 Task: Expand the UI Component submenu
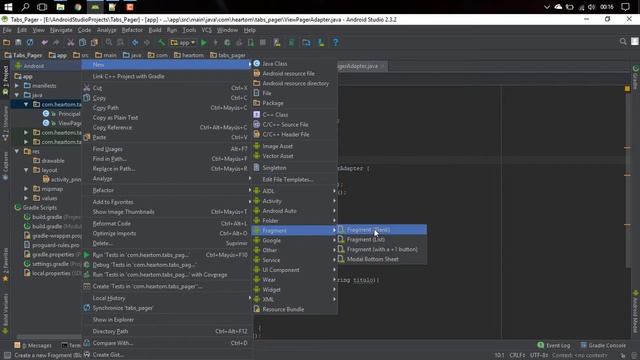[295, 270]
